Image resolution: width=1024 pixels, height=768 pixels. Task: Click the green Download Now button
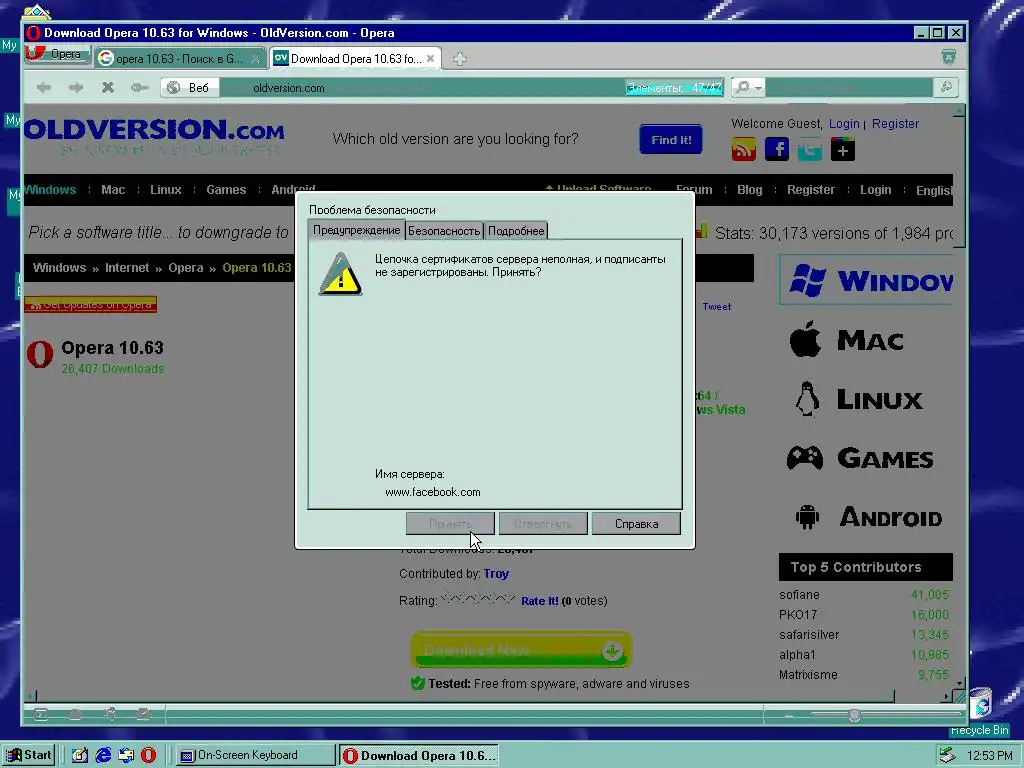pyautogui.click(x=521, y=650)
